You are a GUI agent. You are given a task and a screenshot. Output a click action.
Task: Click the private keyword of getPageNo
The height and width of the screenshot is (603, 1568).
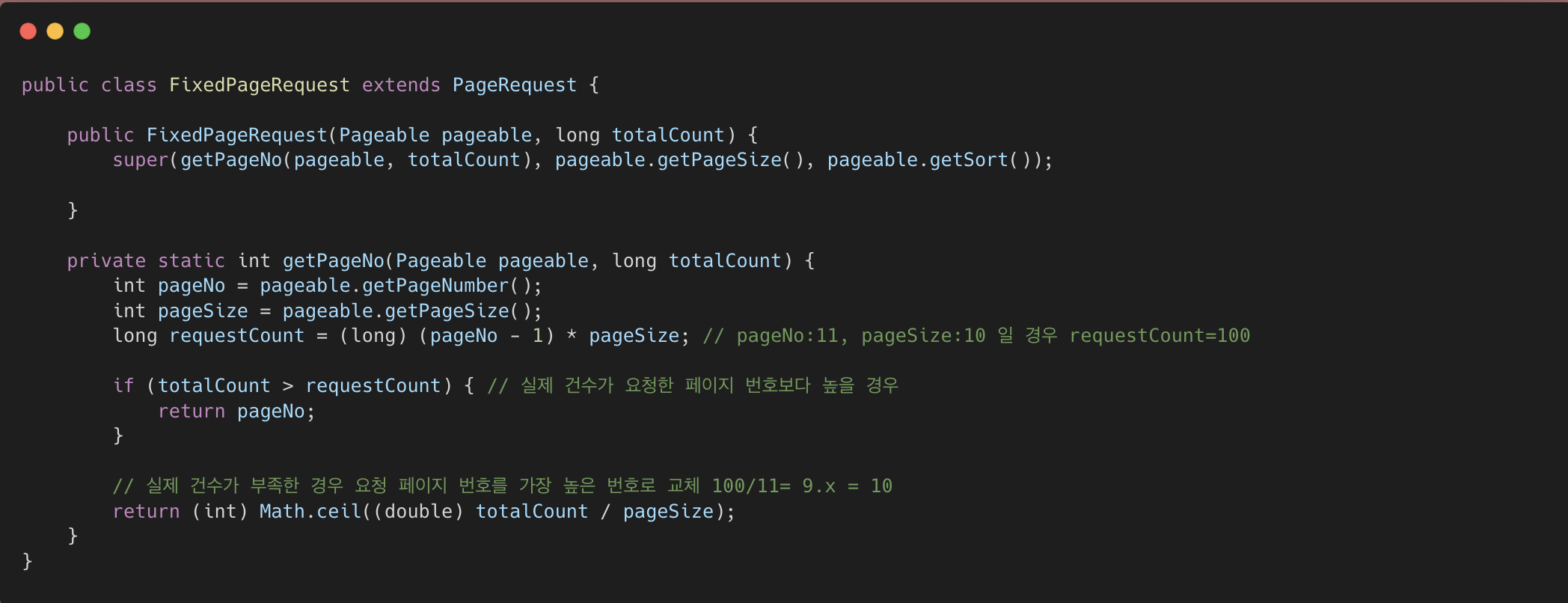point(106,261)
